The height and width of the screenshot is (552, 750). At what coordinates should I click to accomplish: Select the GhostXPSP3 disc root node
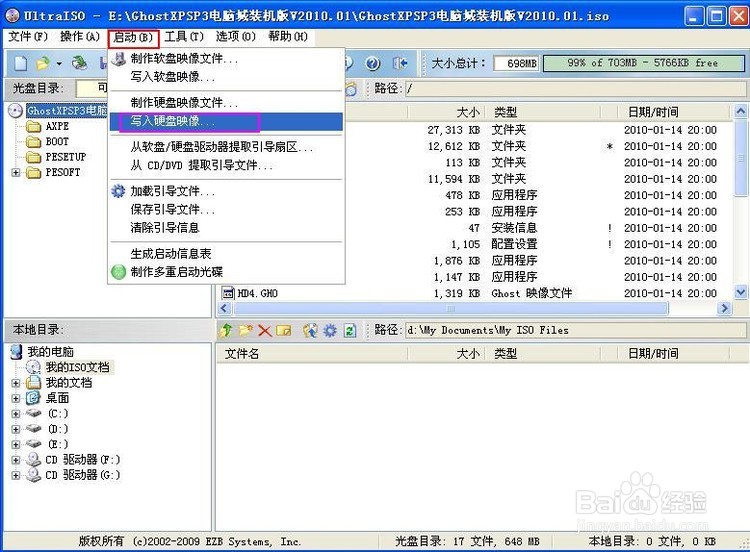click(66, 110)
